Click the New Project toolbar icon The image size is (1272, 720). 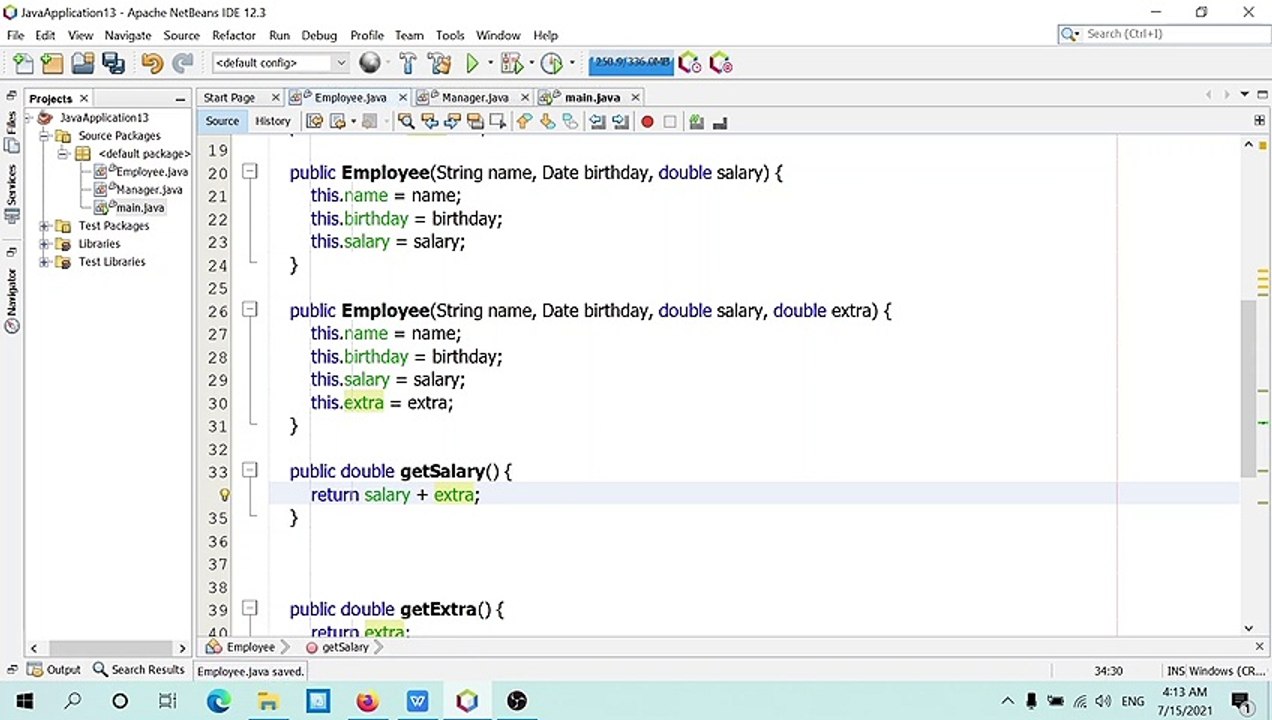tap(52, 63)
